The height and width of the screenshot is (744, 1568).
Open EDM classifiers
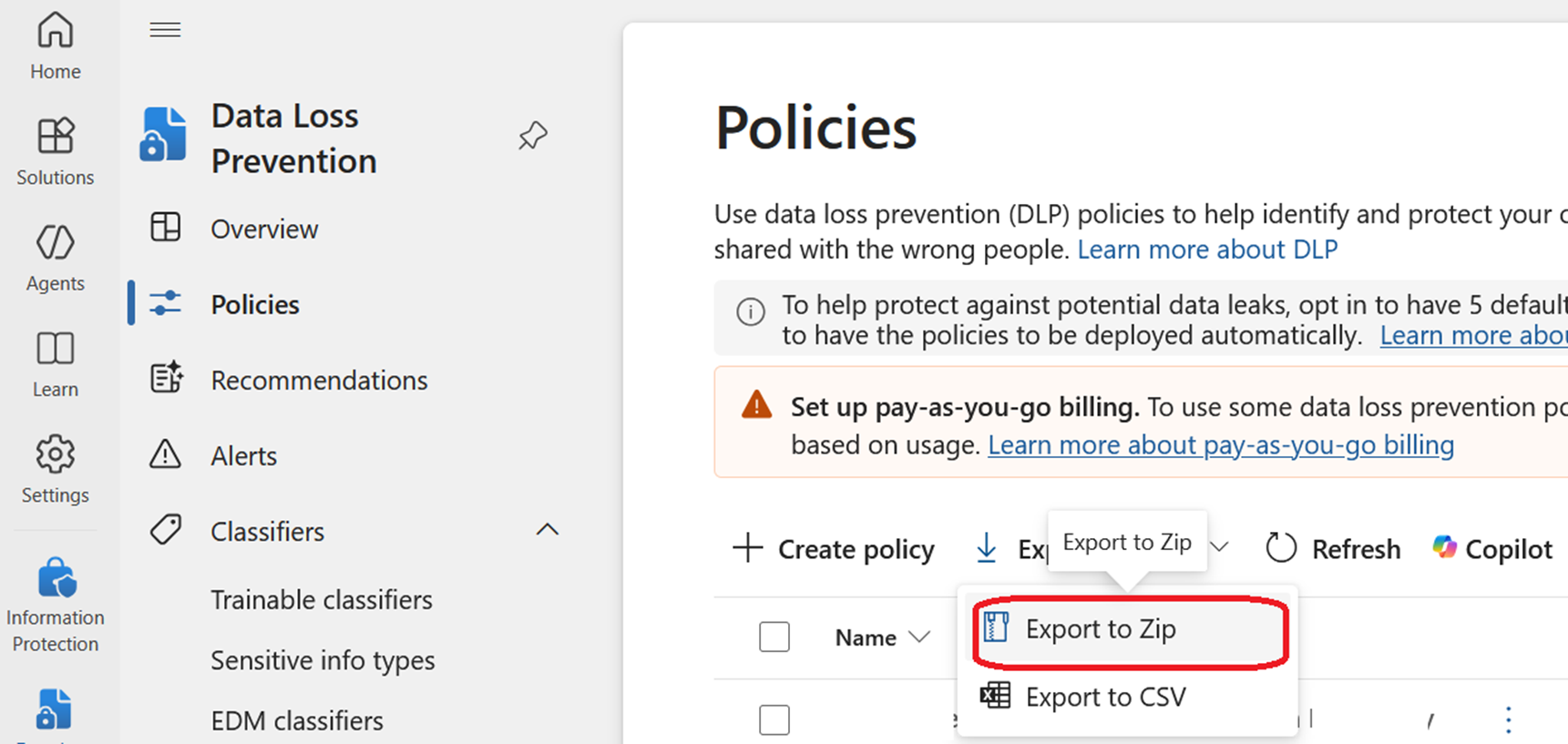click(297, 720)
